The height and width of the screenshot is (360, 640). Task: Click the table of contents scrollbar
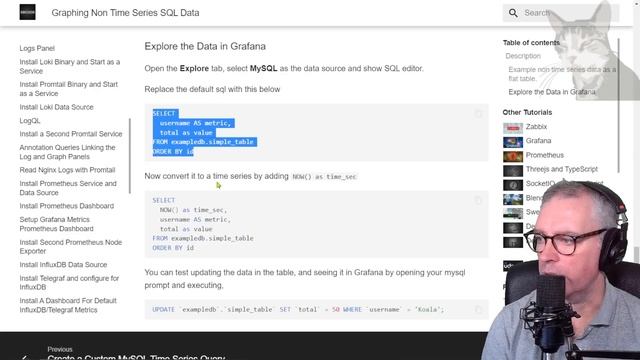(619, 105)
